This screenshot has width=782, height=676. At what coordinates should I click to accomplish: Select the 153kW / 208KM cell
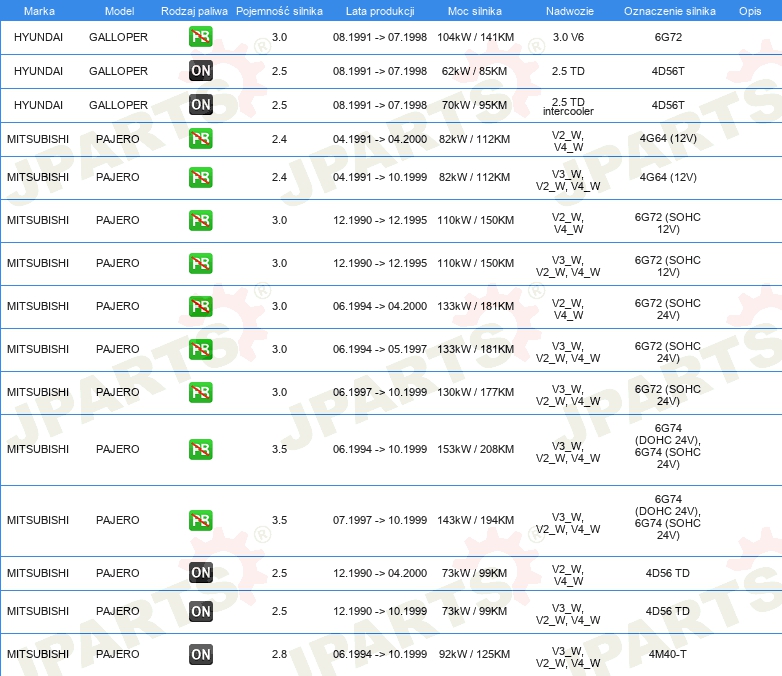(x=475, y=449)
